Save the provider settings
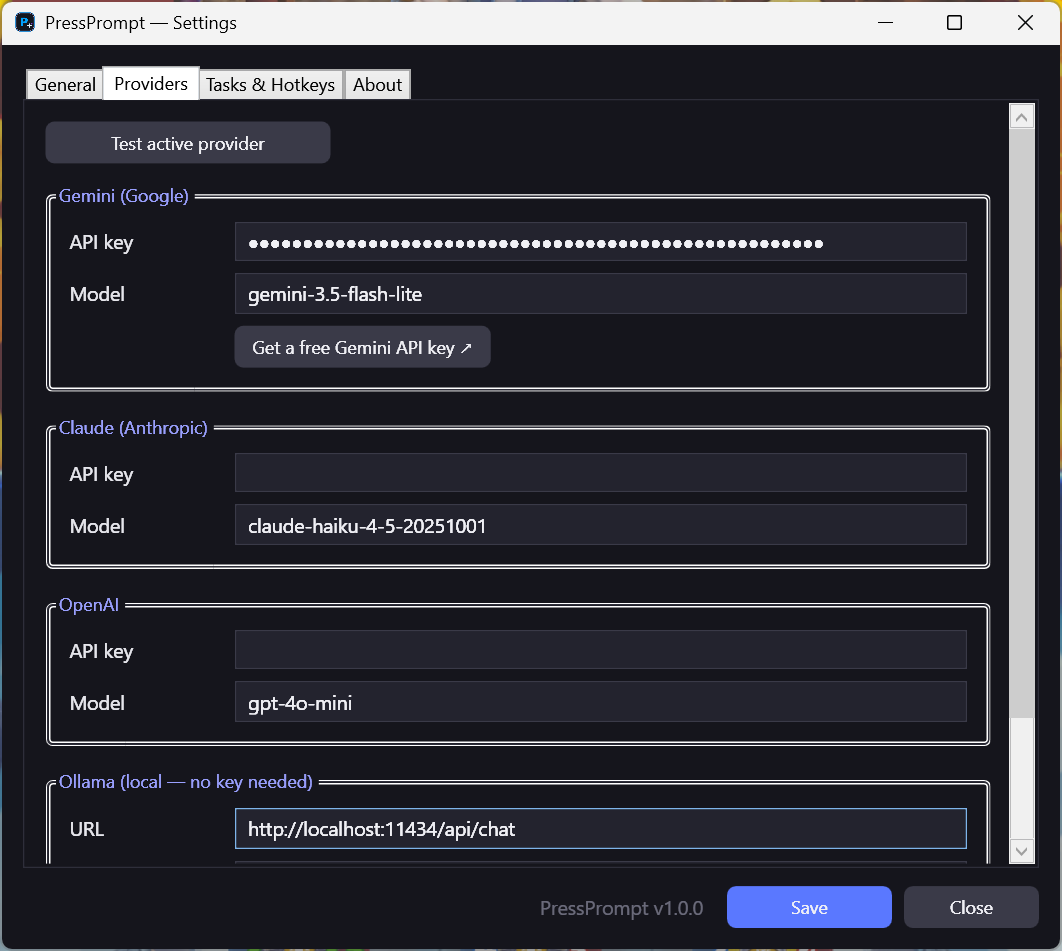The height and width of the screenshot is (951, 1062). point(809,907)
